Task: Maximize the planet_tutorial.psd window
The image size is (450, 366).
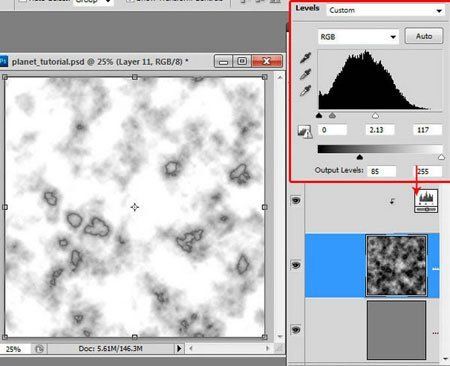Action: coord(242,61)
